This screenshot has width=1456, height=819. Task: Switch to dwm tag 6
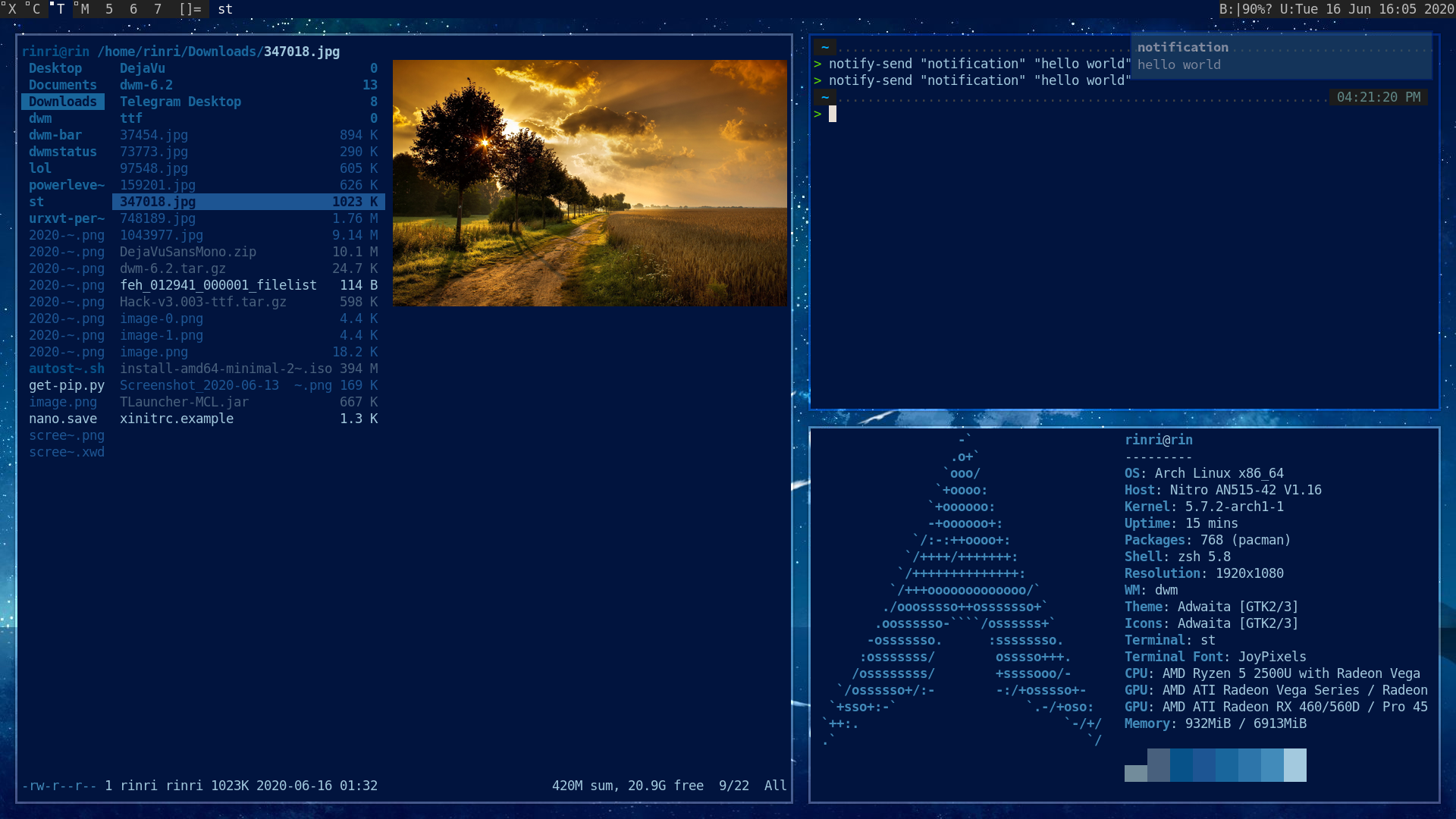133,9
